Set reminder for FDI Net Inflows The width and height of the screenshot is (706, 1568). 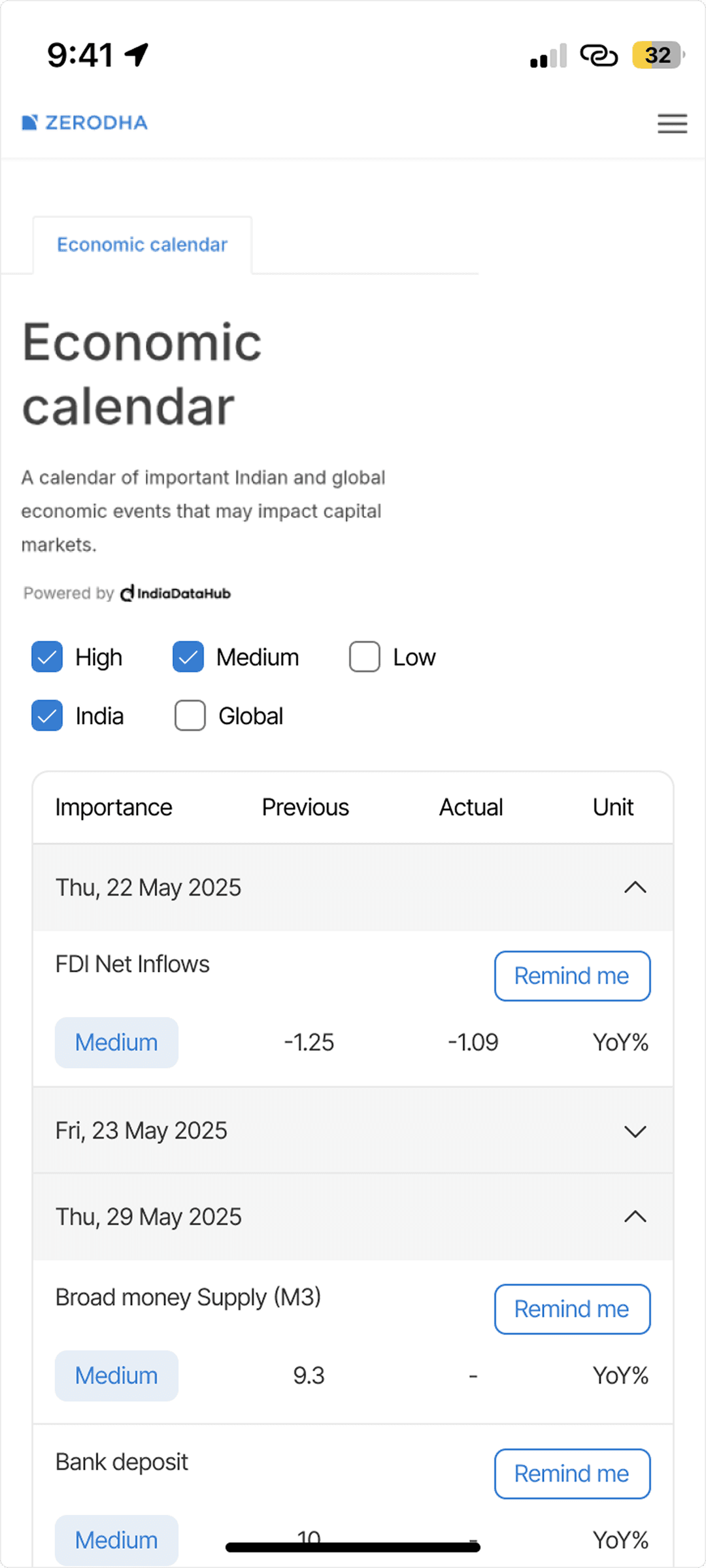572,976
